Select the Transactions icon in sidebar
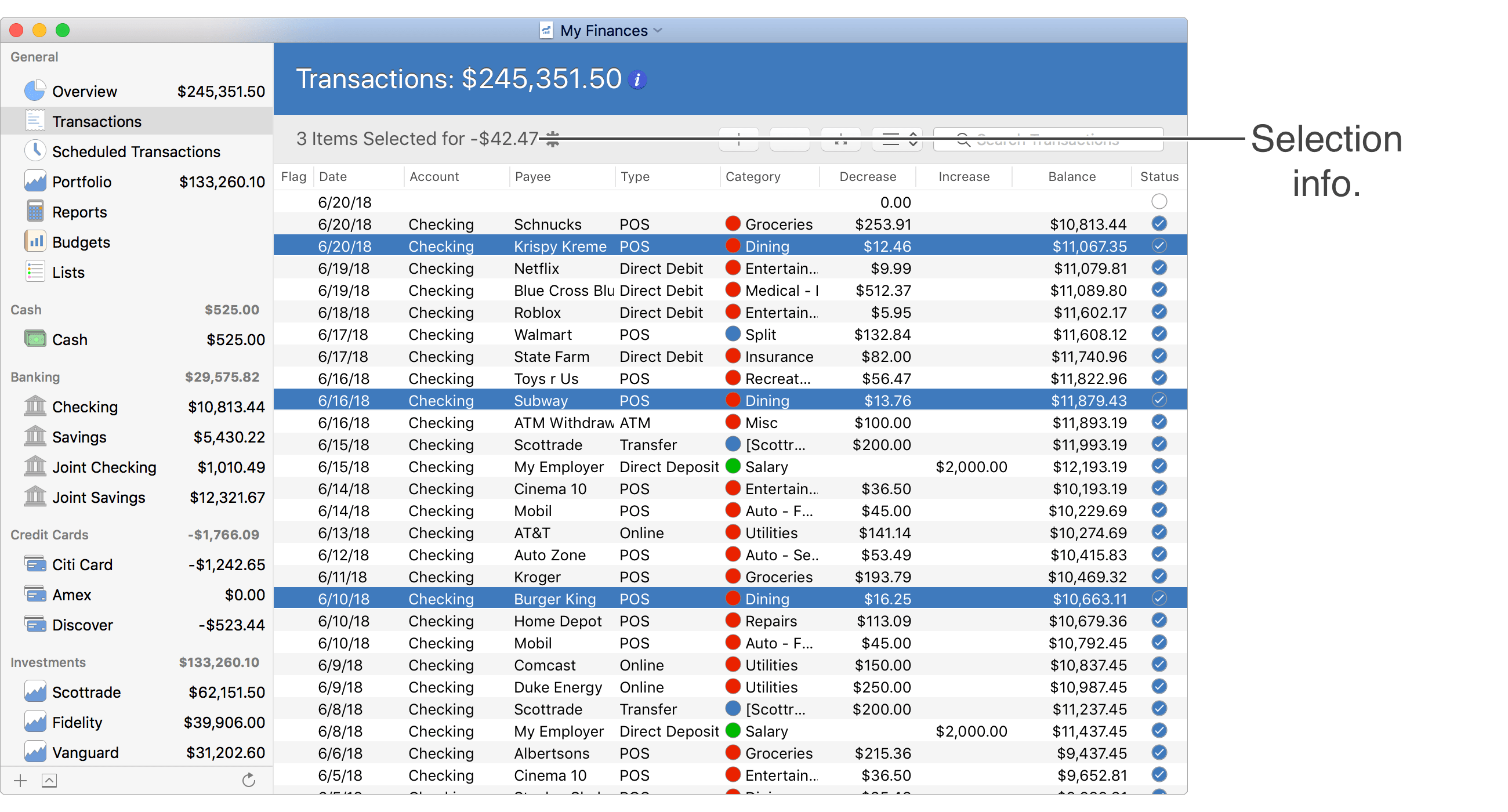 tap(34, 121)
